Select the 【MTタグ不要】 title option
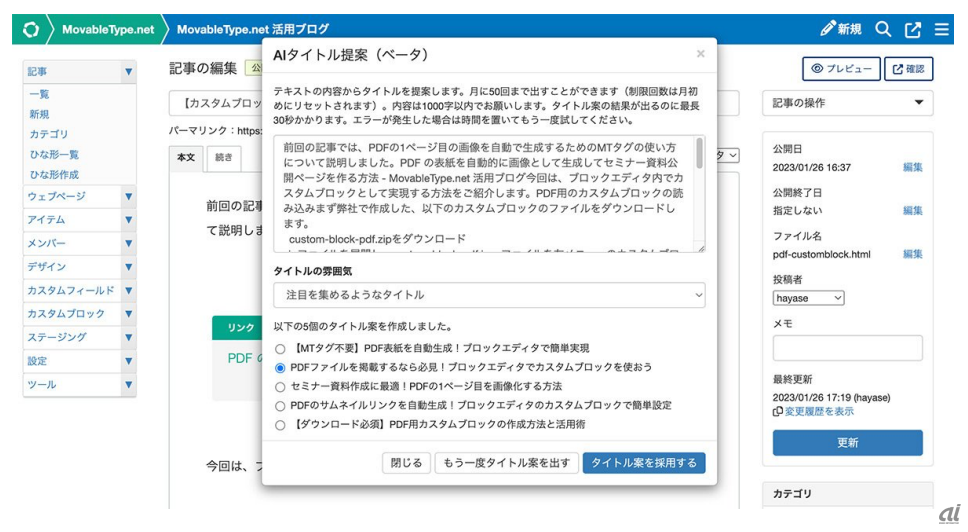 coord(280,349)
